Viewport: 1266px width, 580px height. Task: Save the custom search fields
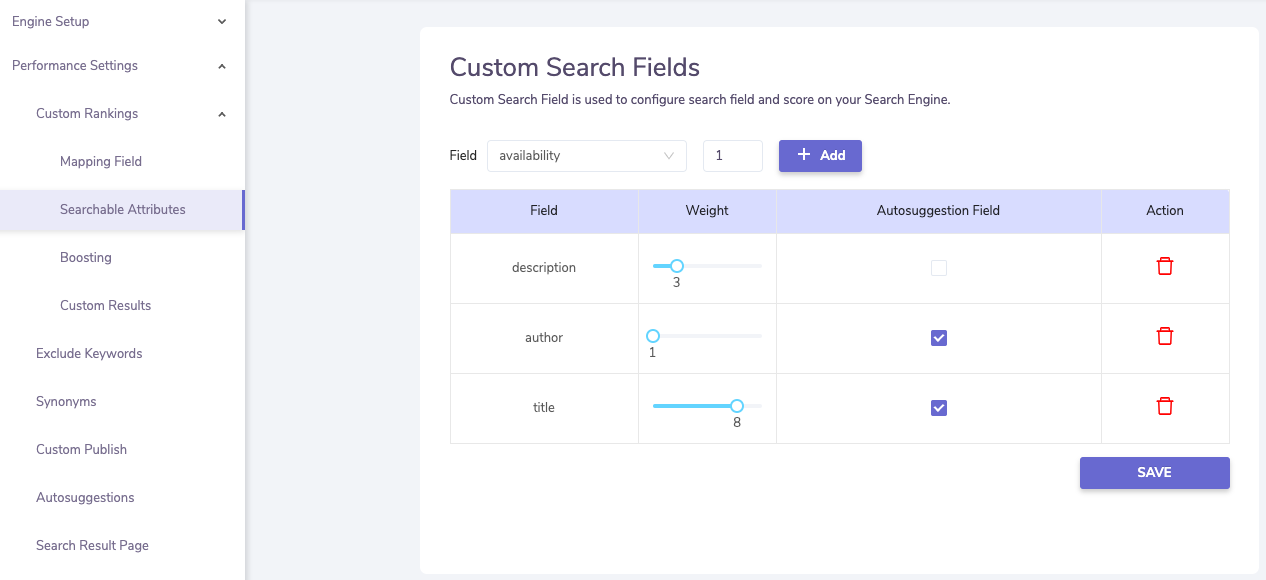tap(1154, 473)
